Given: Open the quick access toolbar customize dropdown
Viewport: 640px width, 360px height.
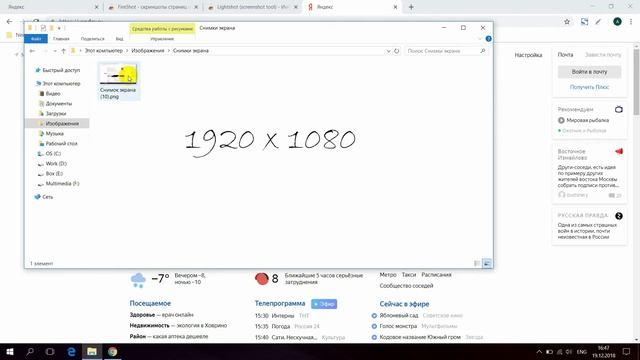Looking at the screenshot, I should (59, 28).
